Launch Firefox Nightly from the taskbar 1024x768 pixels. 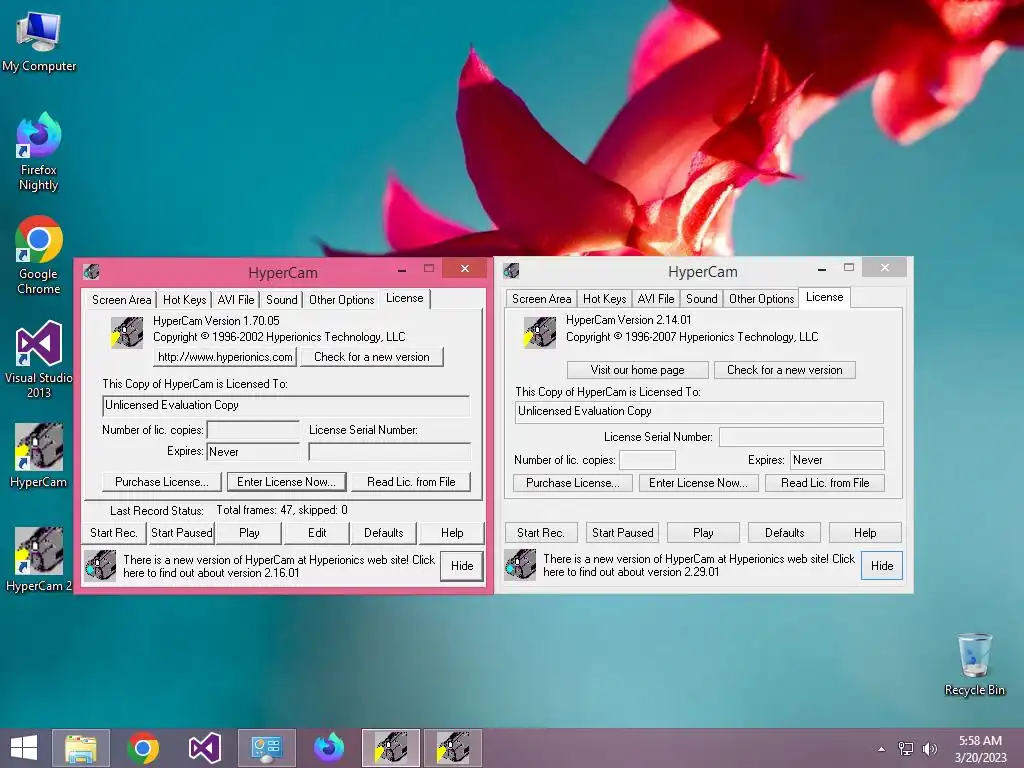click(x=328, y=748)
